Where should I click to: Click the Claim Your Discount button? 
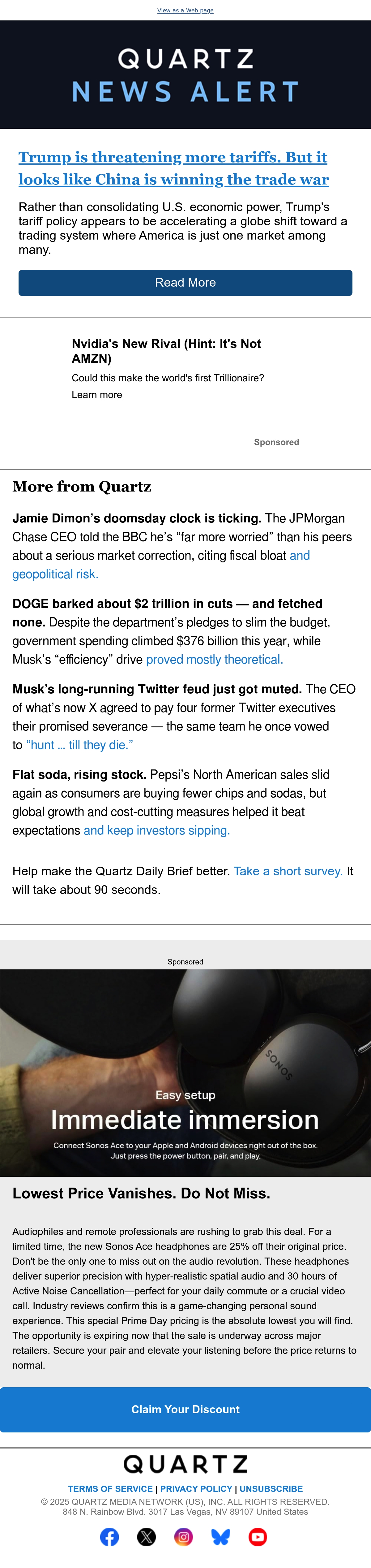pos(185,1409)
